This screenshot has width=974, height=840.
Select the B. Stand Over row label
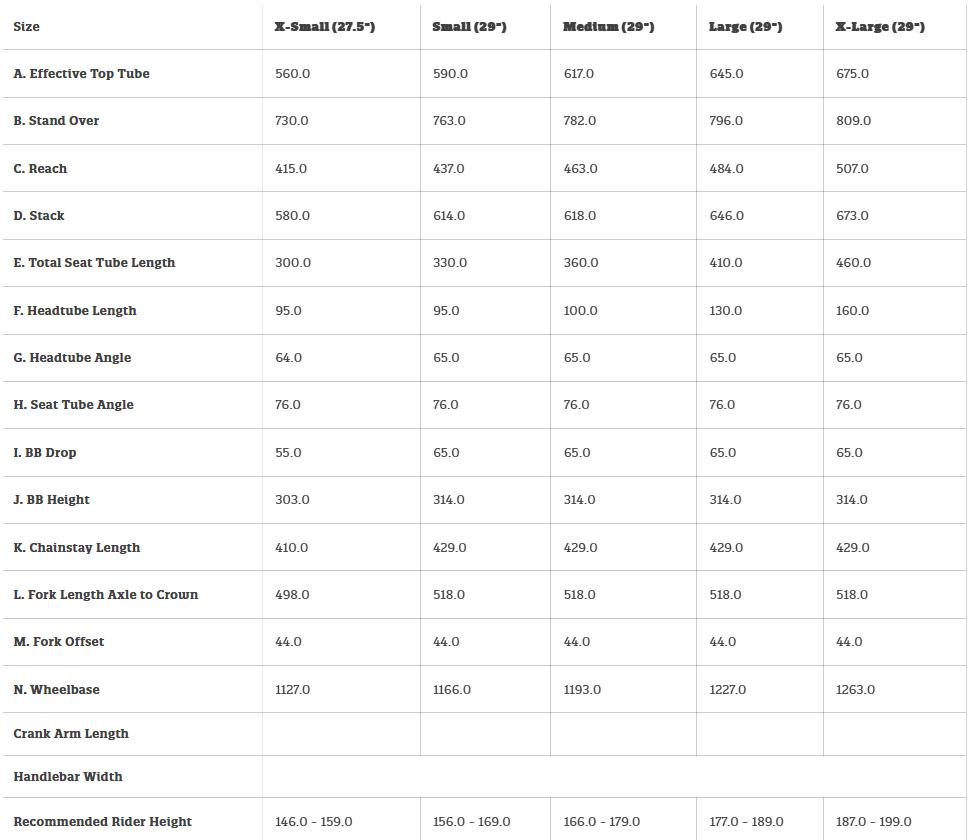[x=57, y=121]
